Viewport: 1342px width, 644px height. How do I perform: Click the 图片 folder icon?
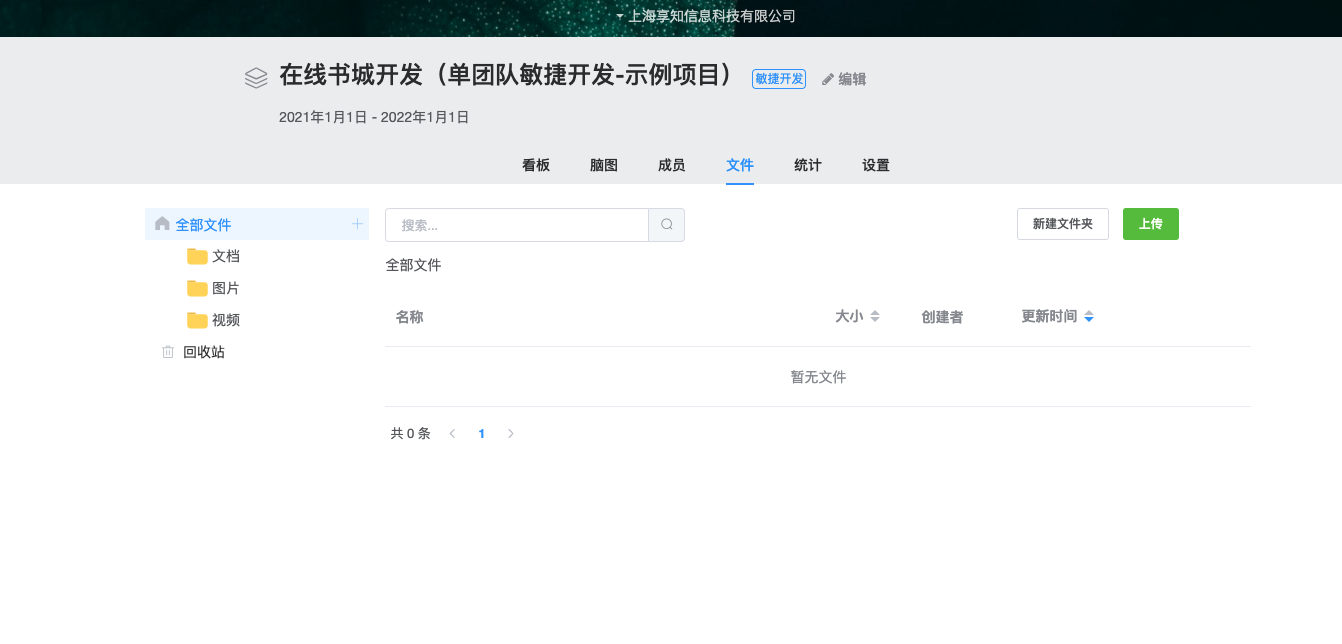coord(197,288)
